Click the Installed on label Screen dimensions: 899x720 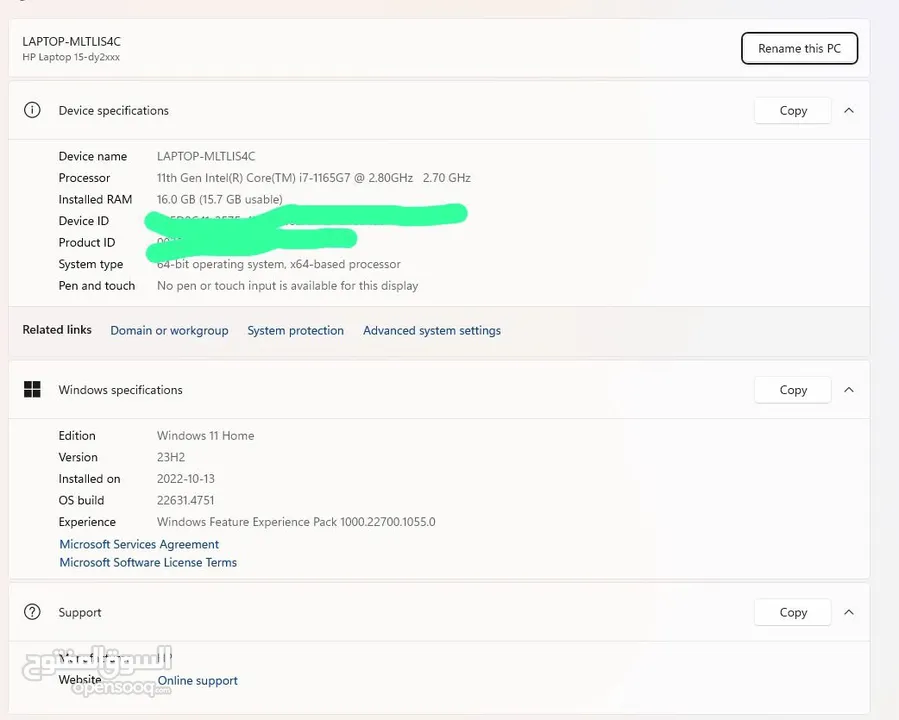point(89,479)
